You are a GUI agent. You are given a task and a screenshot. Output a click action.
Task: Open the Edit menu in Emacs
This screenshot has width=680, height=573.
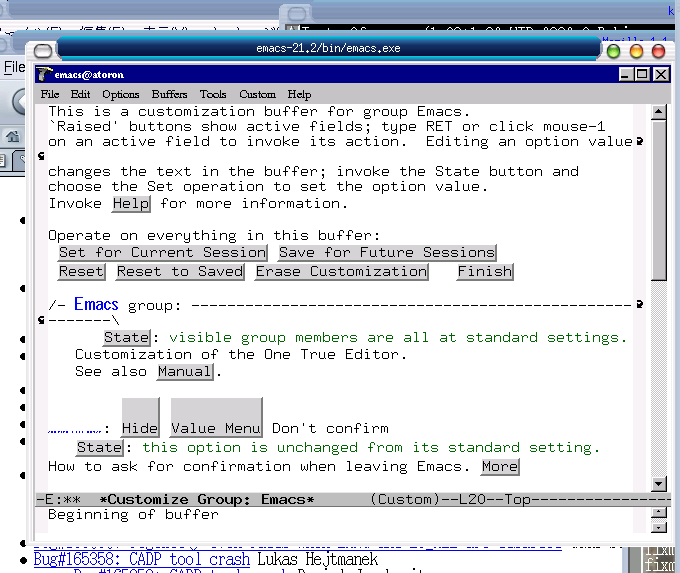80,95
